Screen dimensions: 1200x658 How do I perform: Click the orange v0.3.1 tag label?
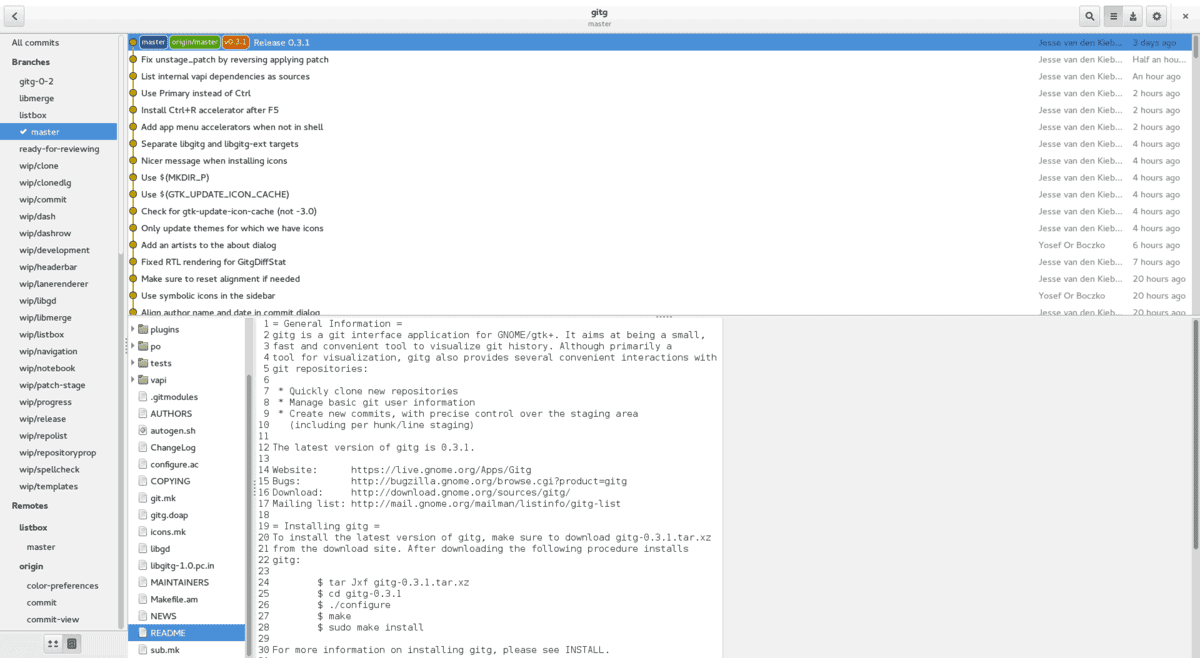click(x=236, y=43)
